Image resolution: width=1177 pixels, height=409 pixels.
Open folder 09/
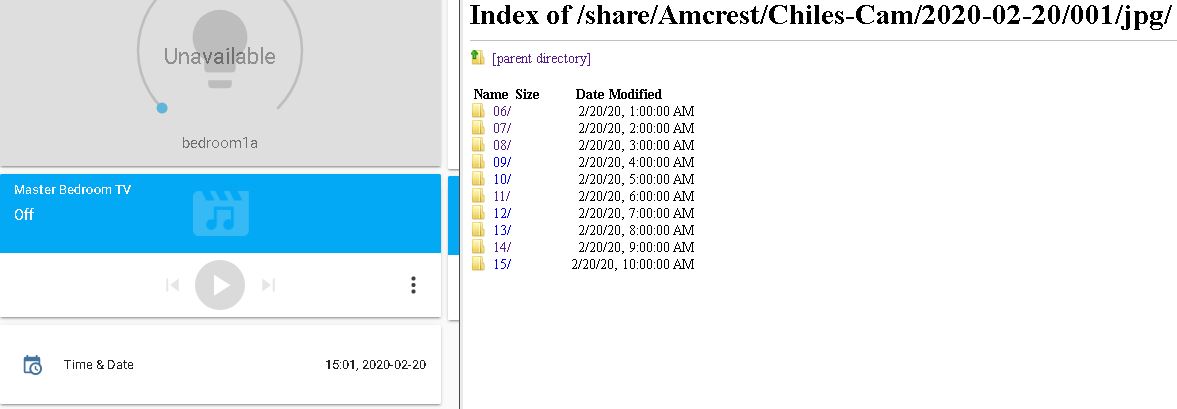click(502, 162)
